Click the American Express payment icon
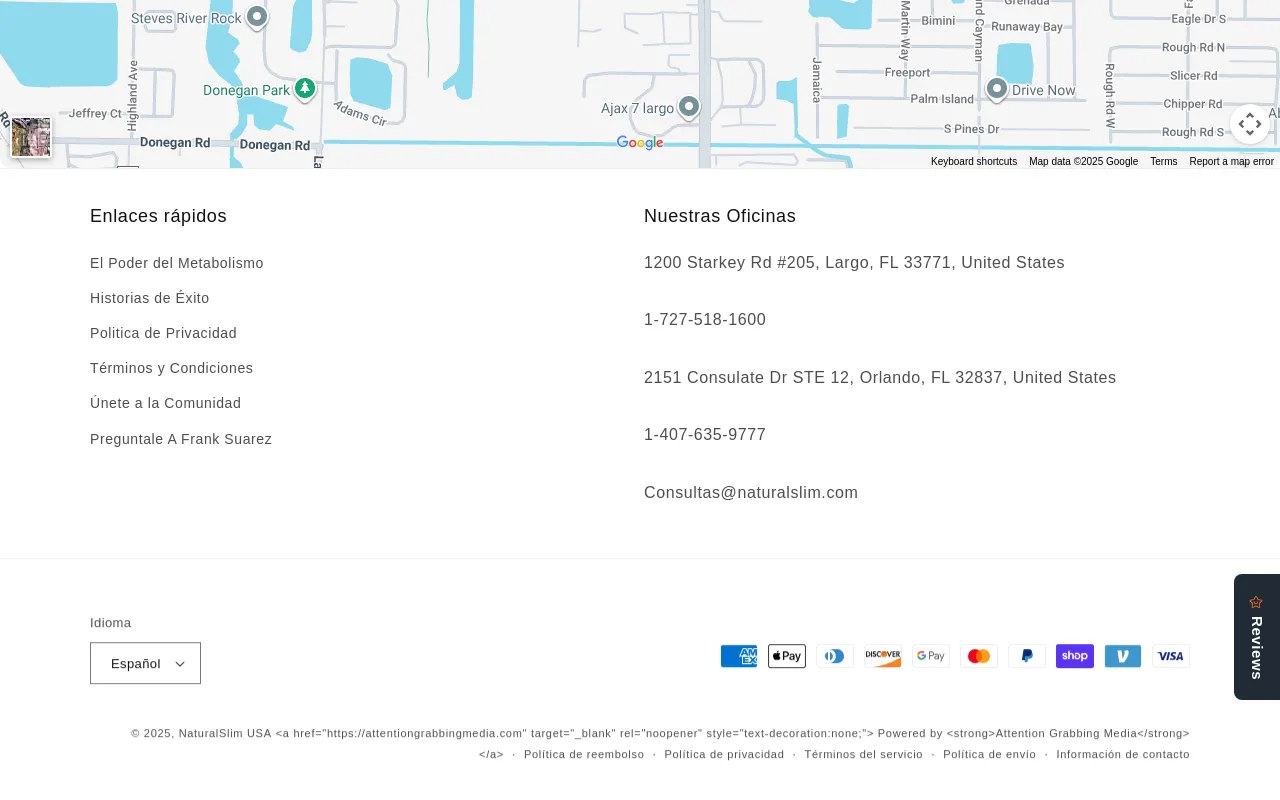Image resolution: width=1280 pixels, height=800 pixels. (x=739, y=656)
